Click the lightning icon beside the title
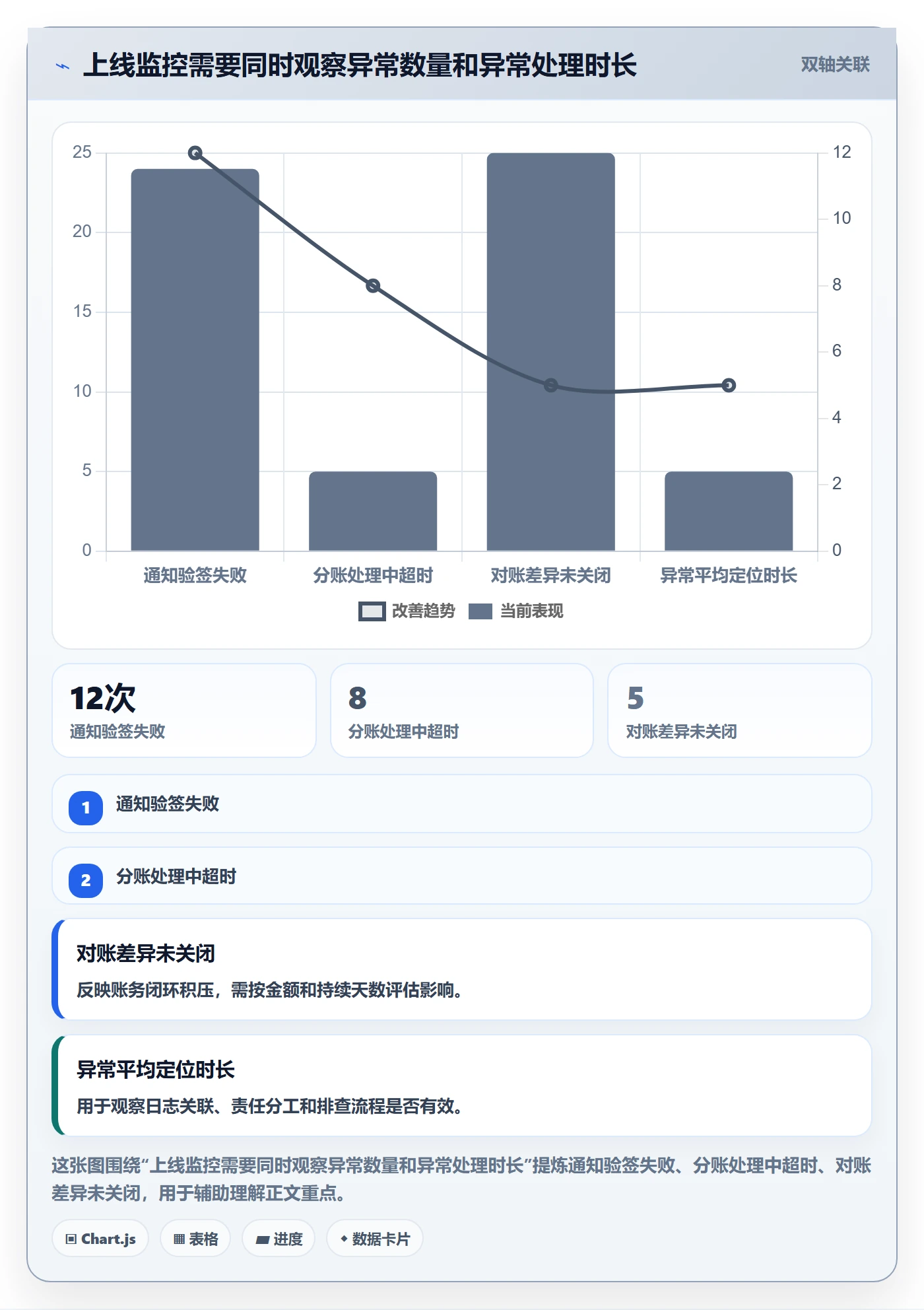The image size is (924, 1310). [x=63, y=66]
